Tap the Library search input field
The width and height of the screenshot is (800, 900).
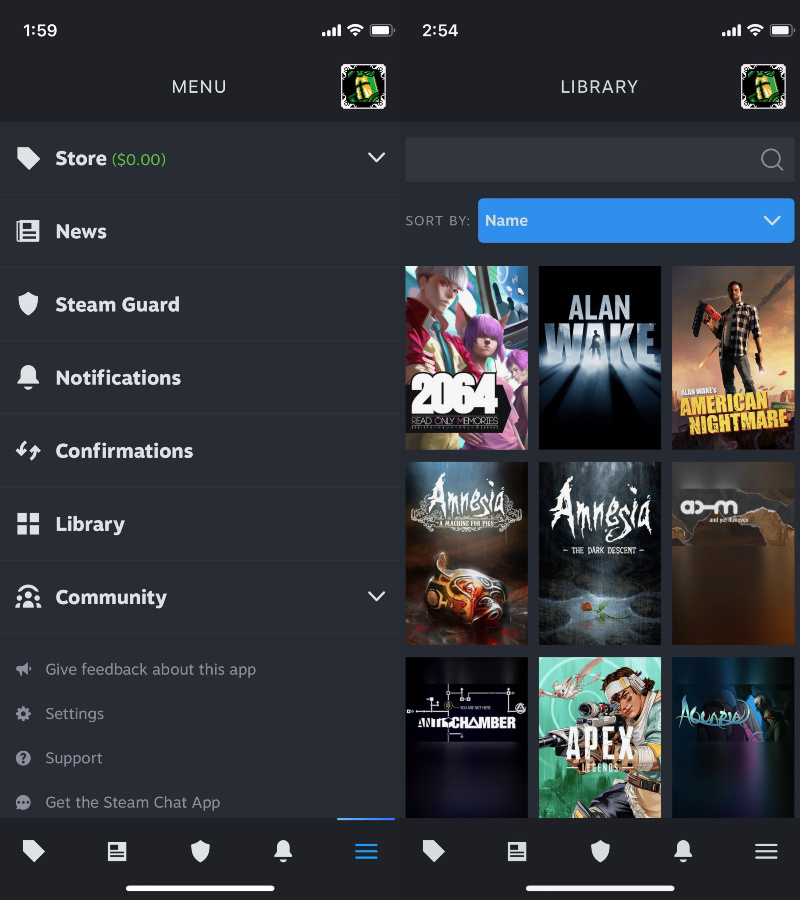[x=580, y=159]
